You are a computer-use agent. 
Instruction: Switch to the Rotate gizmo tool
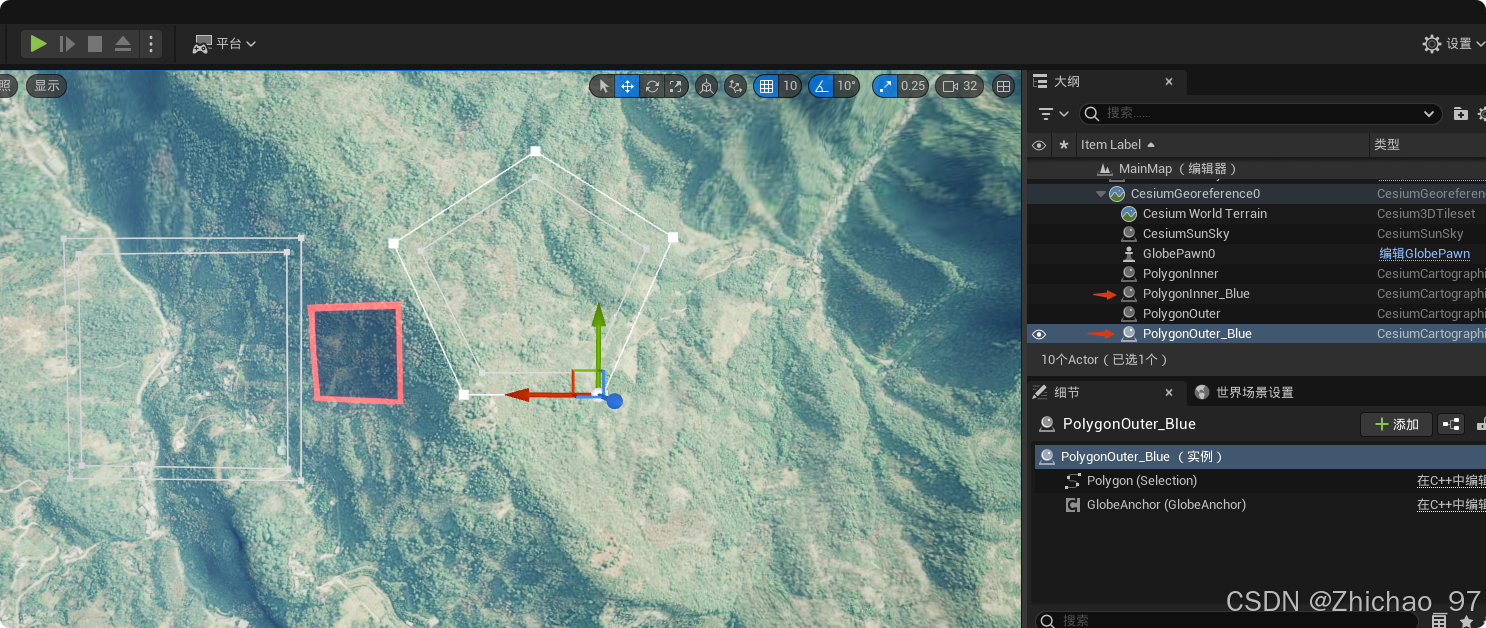(652, 86)
